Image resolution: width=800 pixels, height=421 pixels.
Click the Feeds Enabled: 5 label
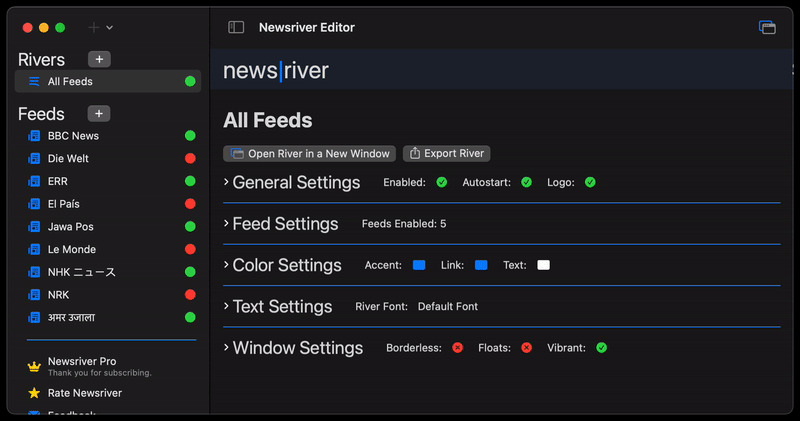(404, 224)
